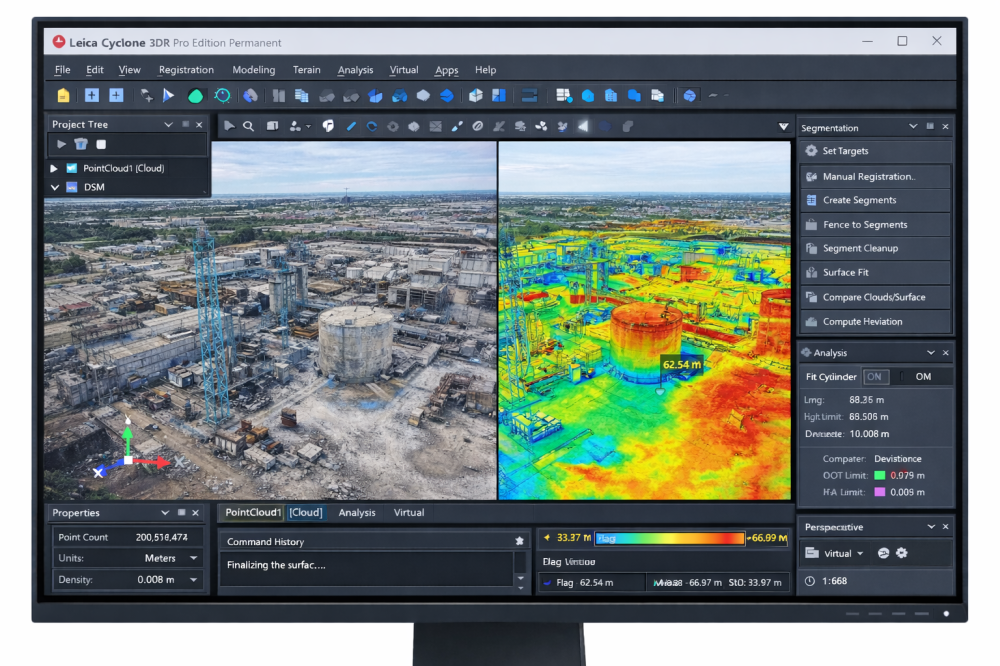The width and height of the screenshot is (1000, 666).
Task: Click Compare Clouds/Surface button
Action: [x=874, y=297]
